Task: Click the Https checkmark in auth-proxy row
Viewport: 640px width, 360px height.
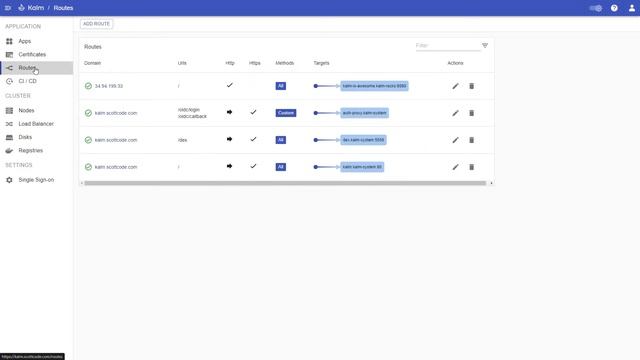Action: pyautogui.click(x=253, y=112)
